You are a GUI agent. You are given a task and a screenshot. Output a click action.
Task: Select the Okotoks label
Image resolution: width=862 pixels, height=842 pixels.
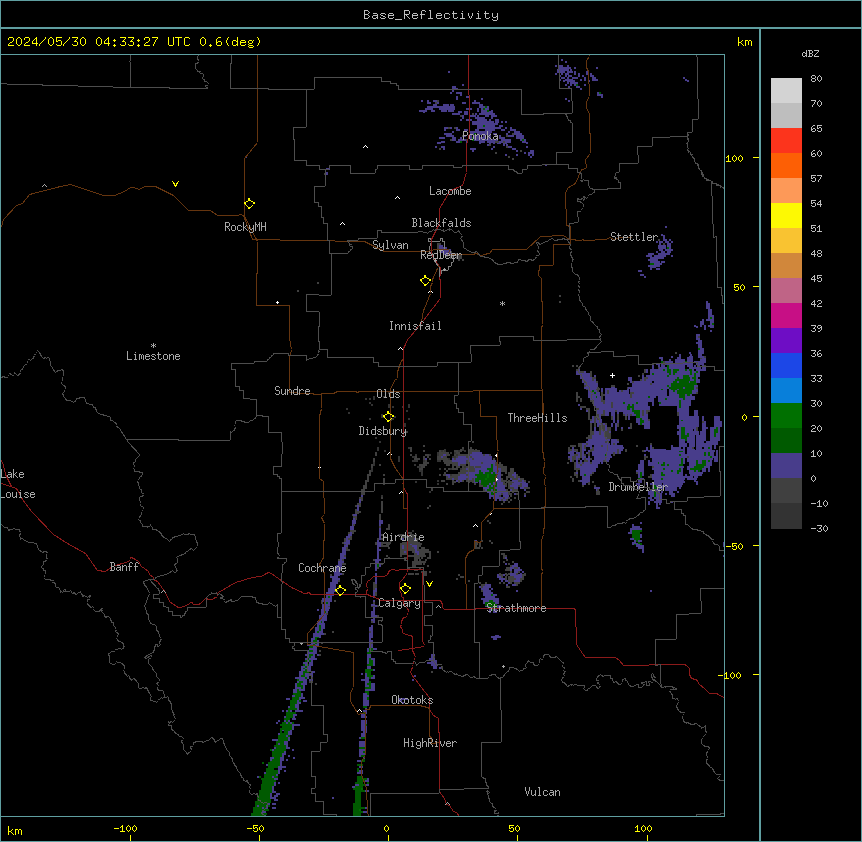[x=412, y=700]
